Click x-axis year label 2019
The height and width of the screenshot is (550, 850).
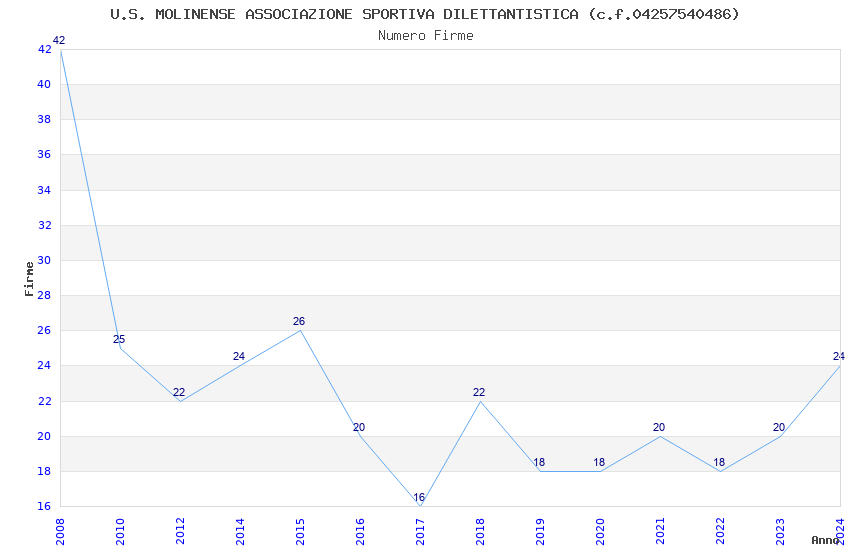[540, 532]
